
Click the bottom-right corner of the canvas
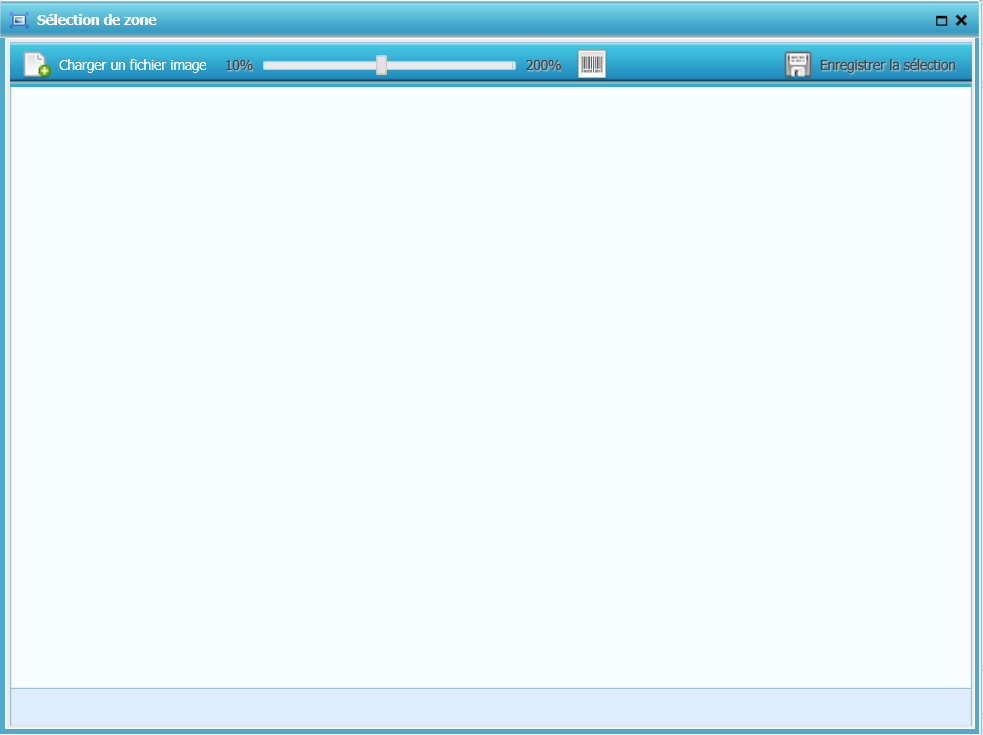[966, 682]
